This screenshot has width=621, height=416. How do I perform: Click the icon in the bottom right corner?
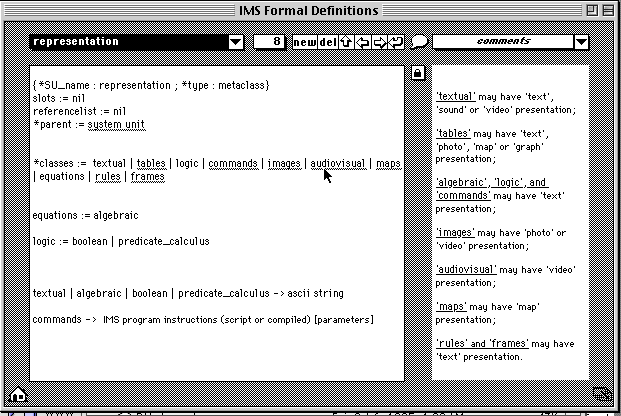600,394
